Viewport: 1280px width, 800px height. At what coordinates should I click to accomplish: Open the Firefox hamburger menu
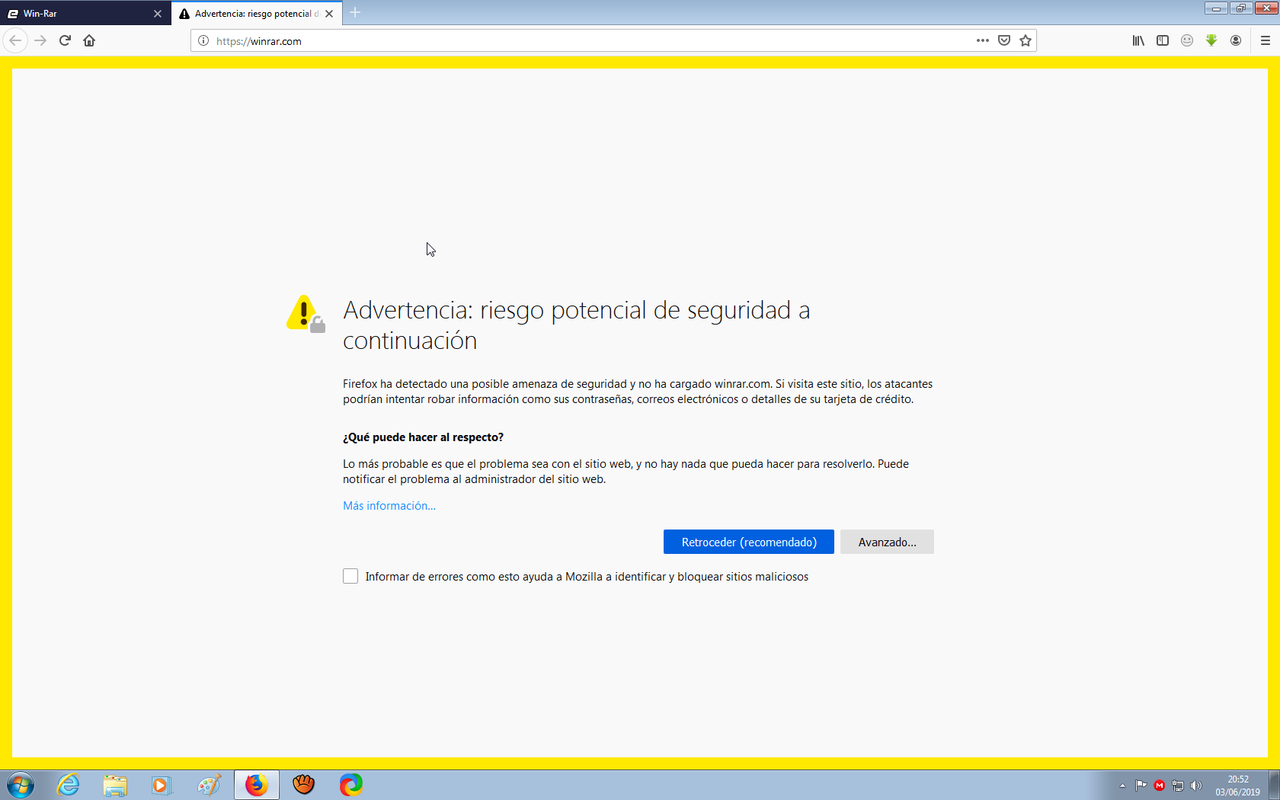click(1265, 41)
